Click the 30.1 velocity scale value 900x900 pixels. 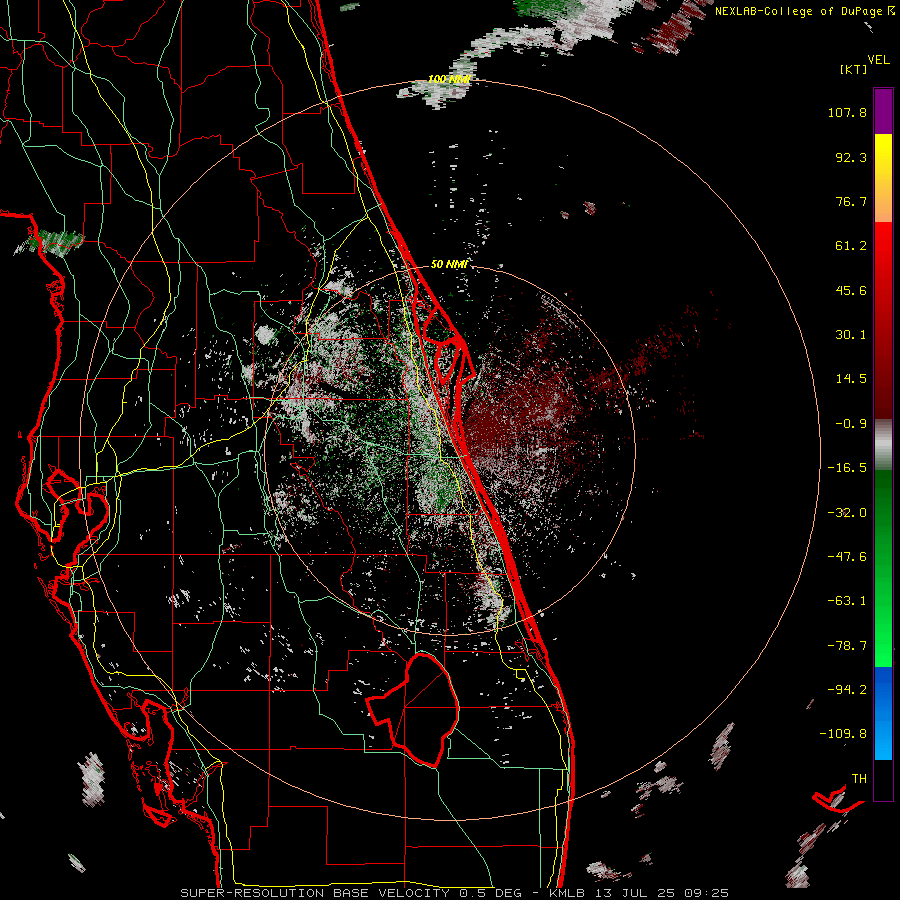(851, 335)
